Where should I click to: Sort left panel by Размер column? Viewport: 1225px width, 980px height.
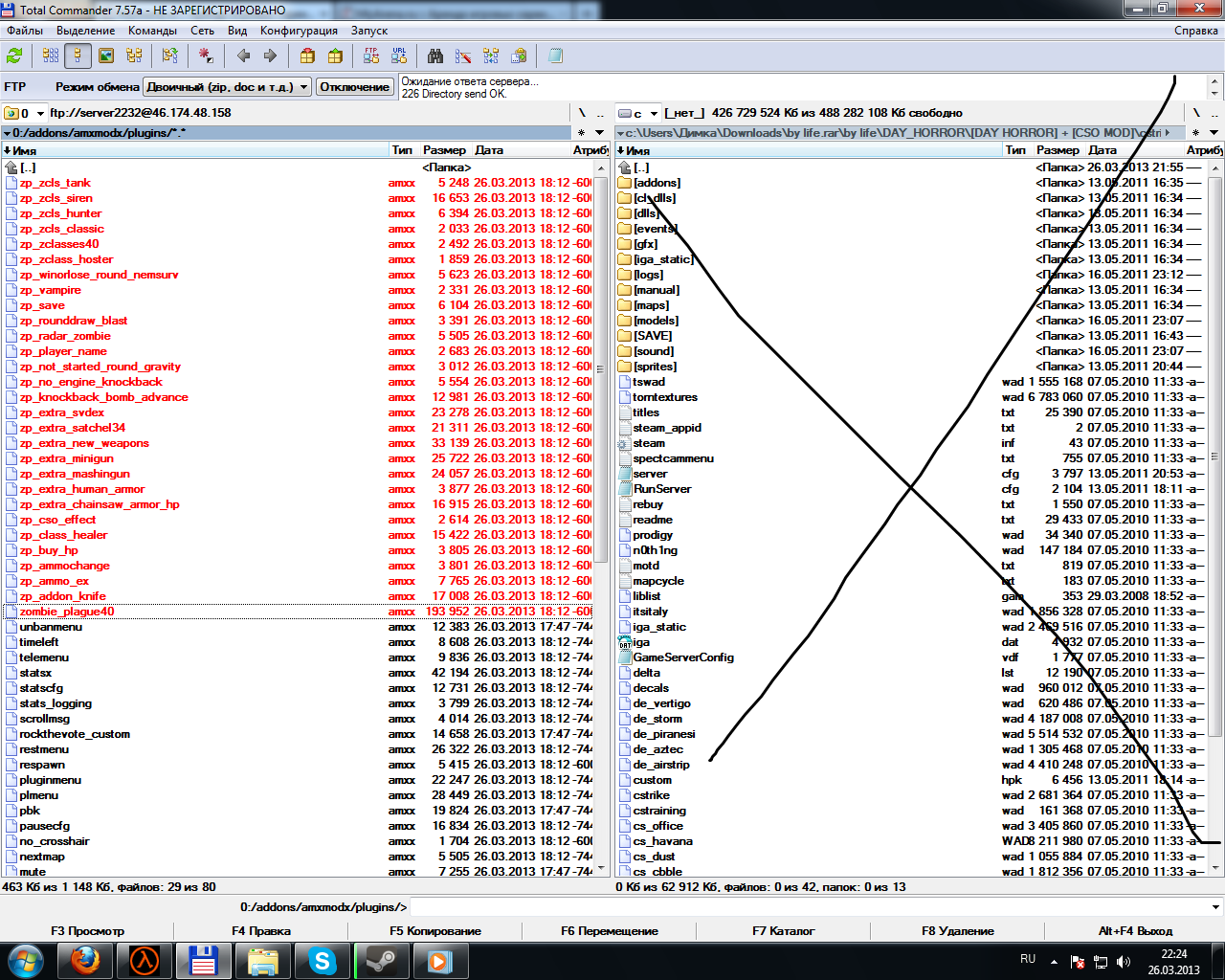(444, 150)
